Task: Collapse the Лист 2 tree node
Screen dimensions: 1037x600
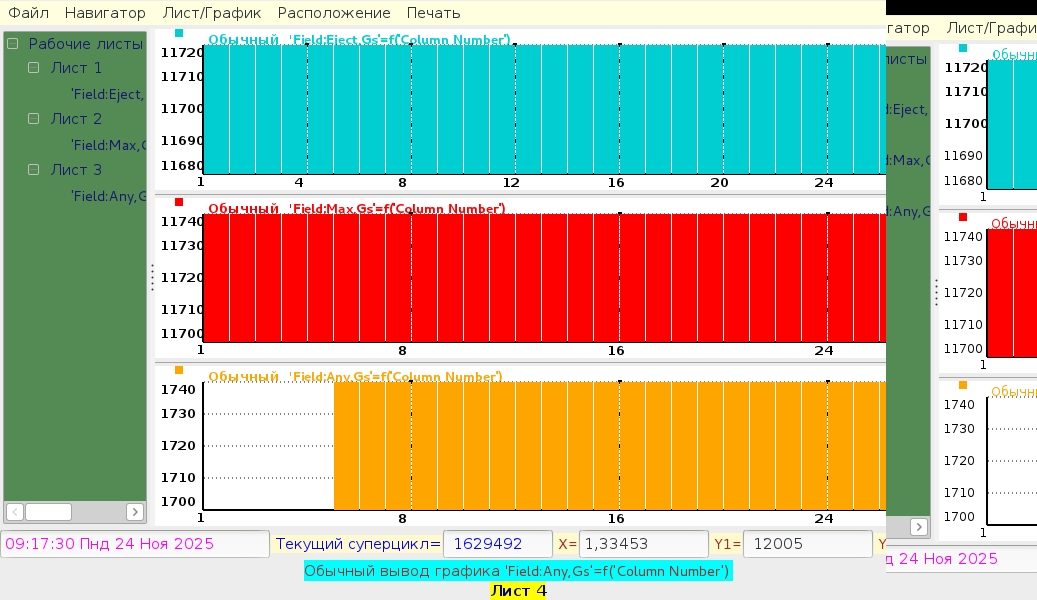Action: [x=34, y=119]
